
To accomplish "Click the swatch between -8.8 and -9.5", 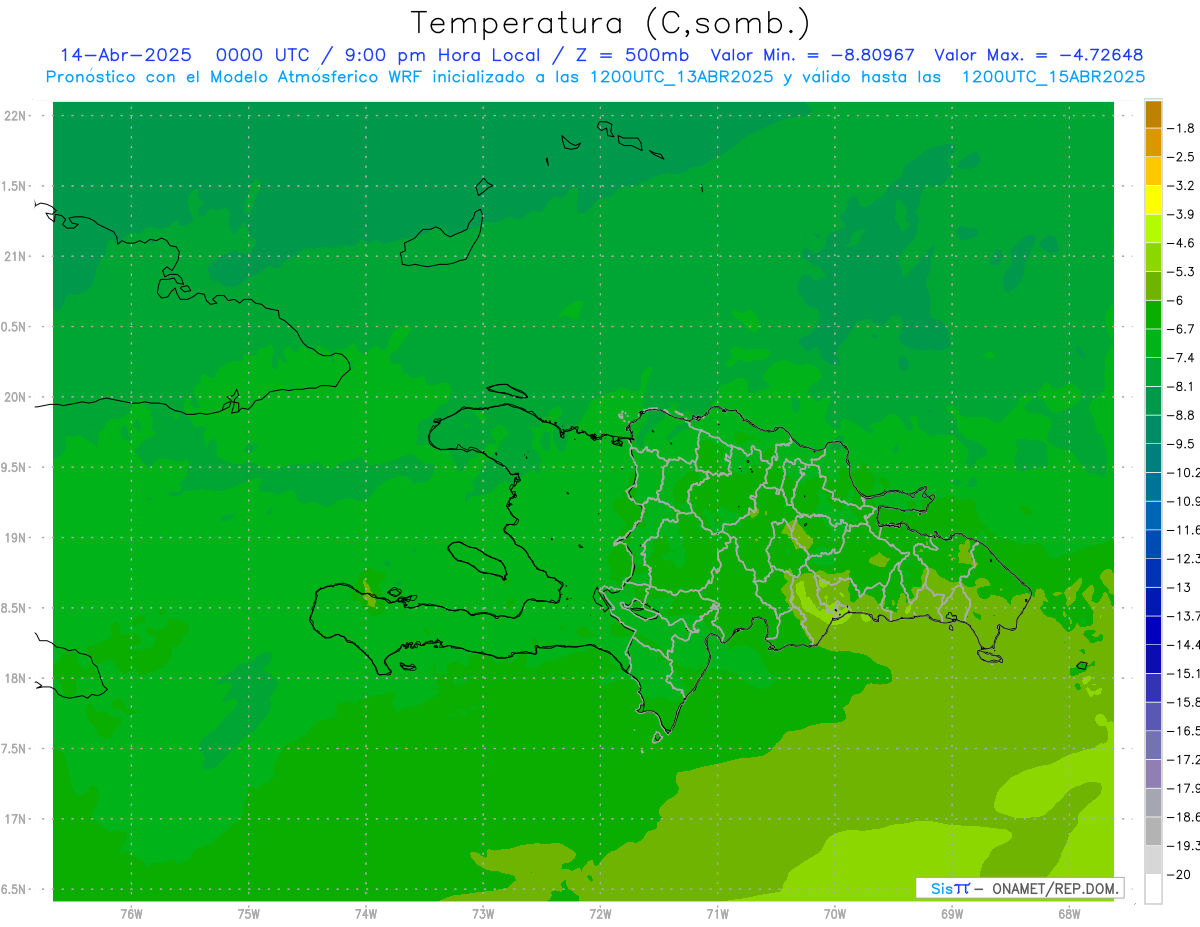I will (x=1153, y=429).
